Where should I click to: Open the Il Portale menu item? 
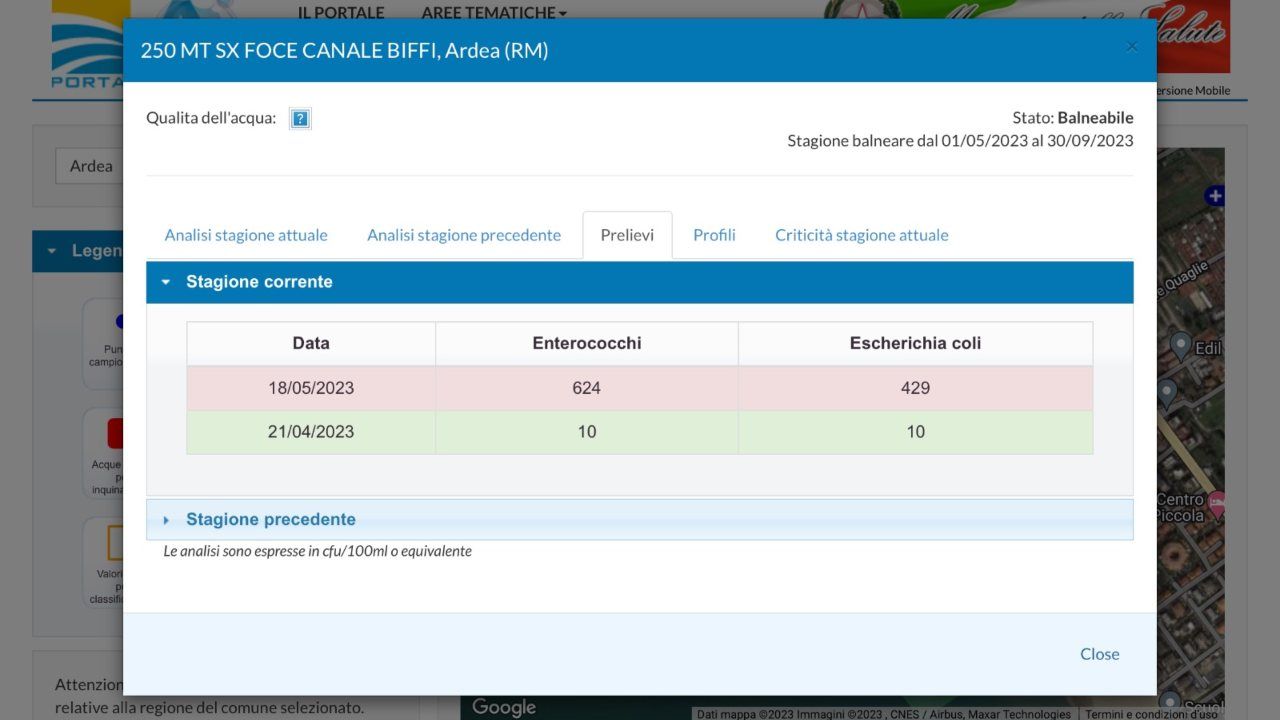point(340,13)
